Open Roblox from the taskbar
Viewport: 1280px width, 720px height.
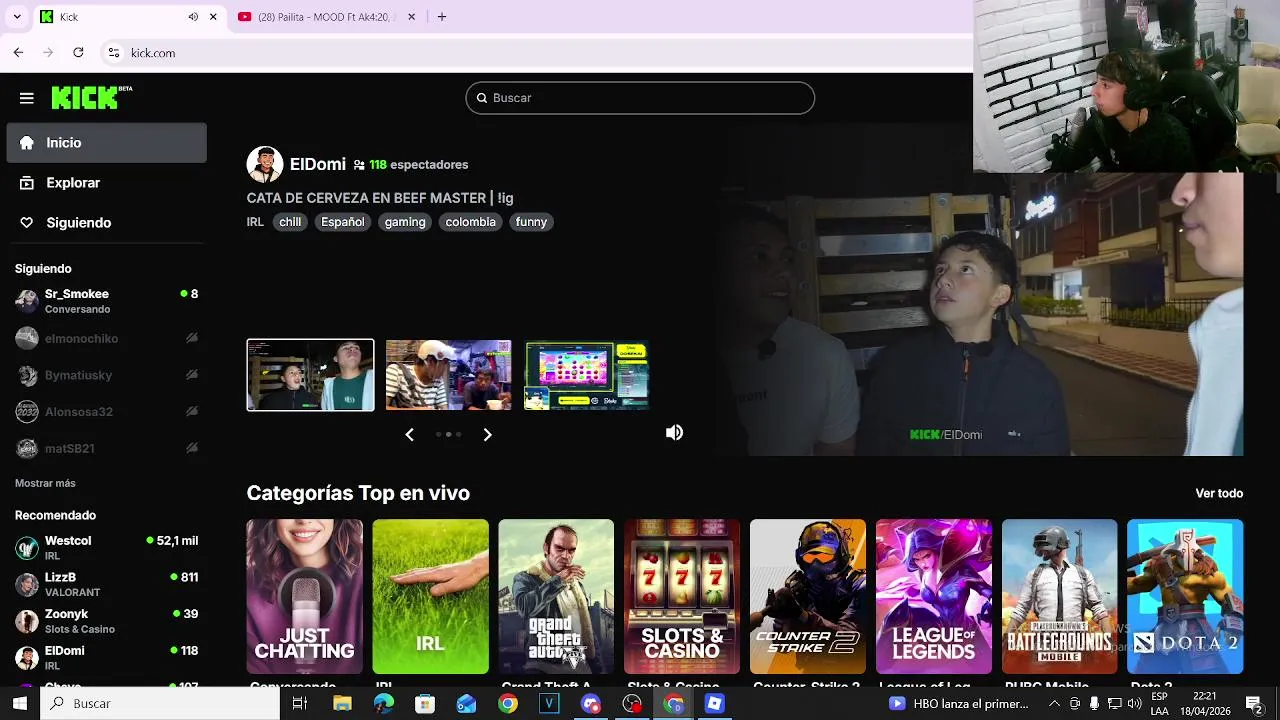714,704
